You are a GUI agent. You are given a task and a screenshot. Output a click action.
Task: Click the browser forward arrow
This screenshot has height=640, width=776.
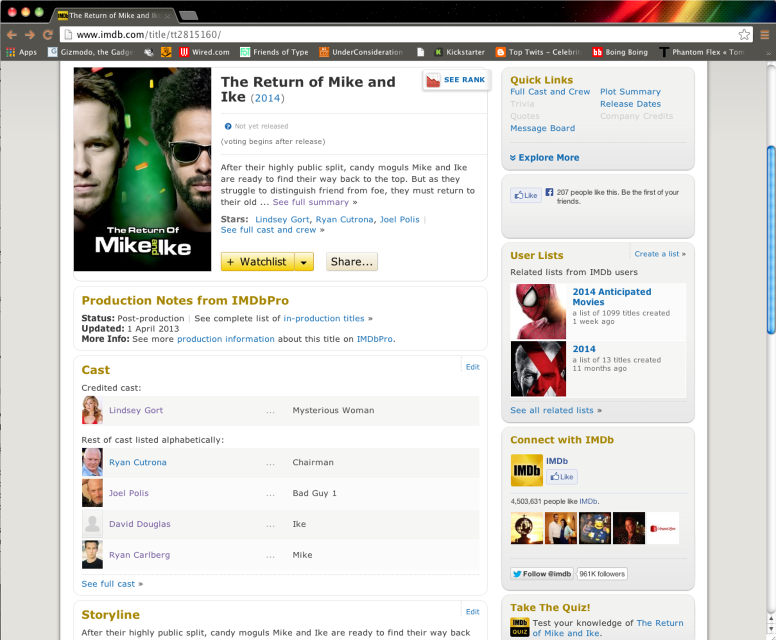coord(30,35)
